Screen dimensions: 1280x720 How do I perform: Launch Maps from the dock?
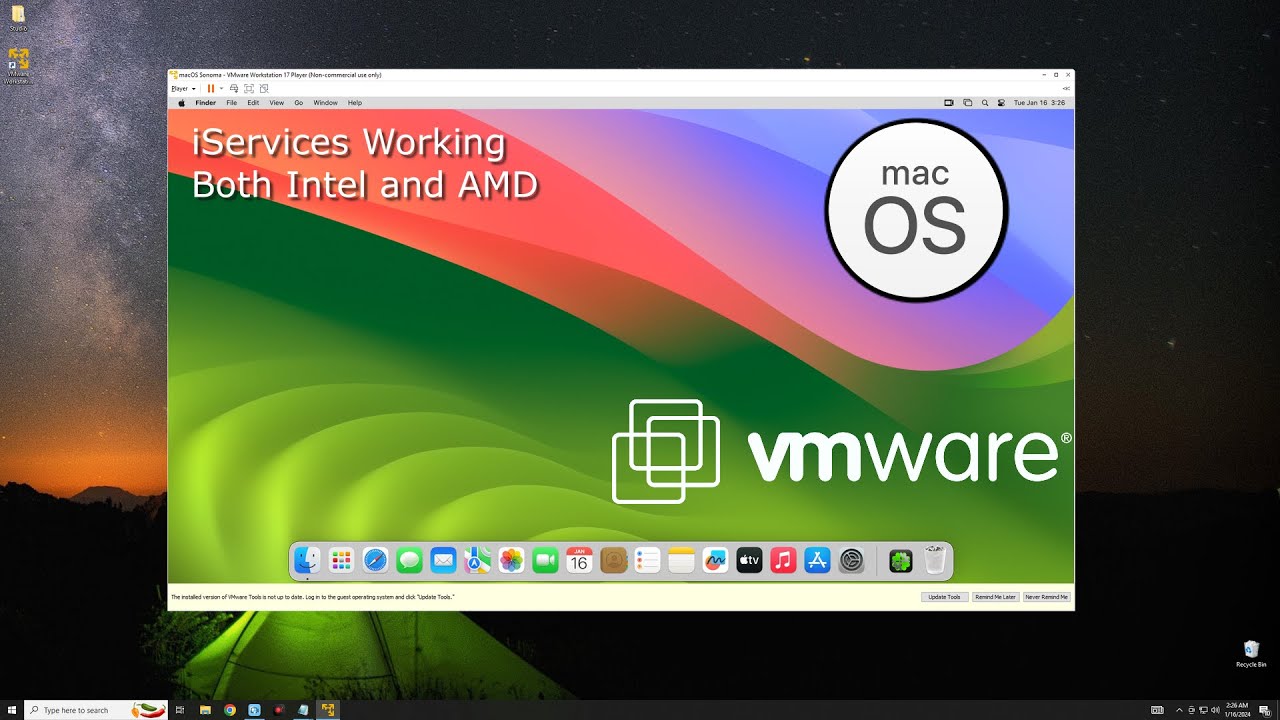click(x=477, y=561)
